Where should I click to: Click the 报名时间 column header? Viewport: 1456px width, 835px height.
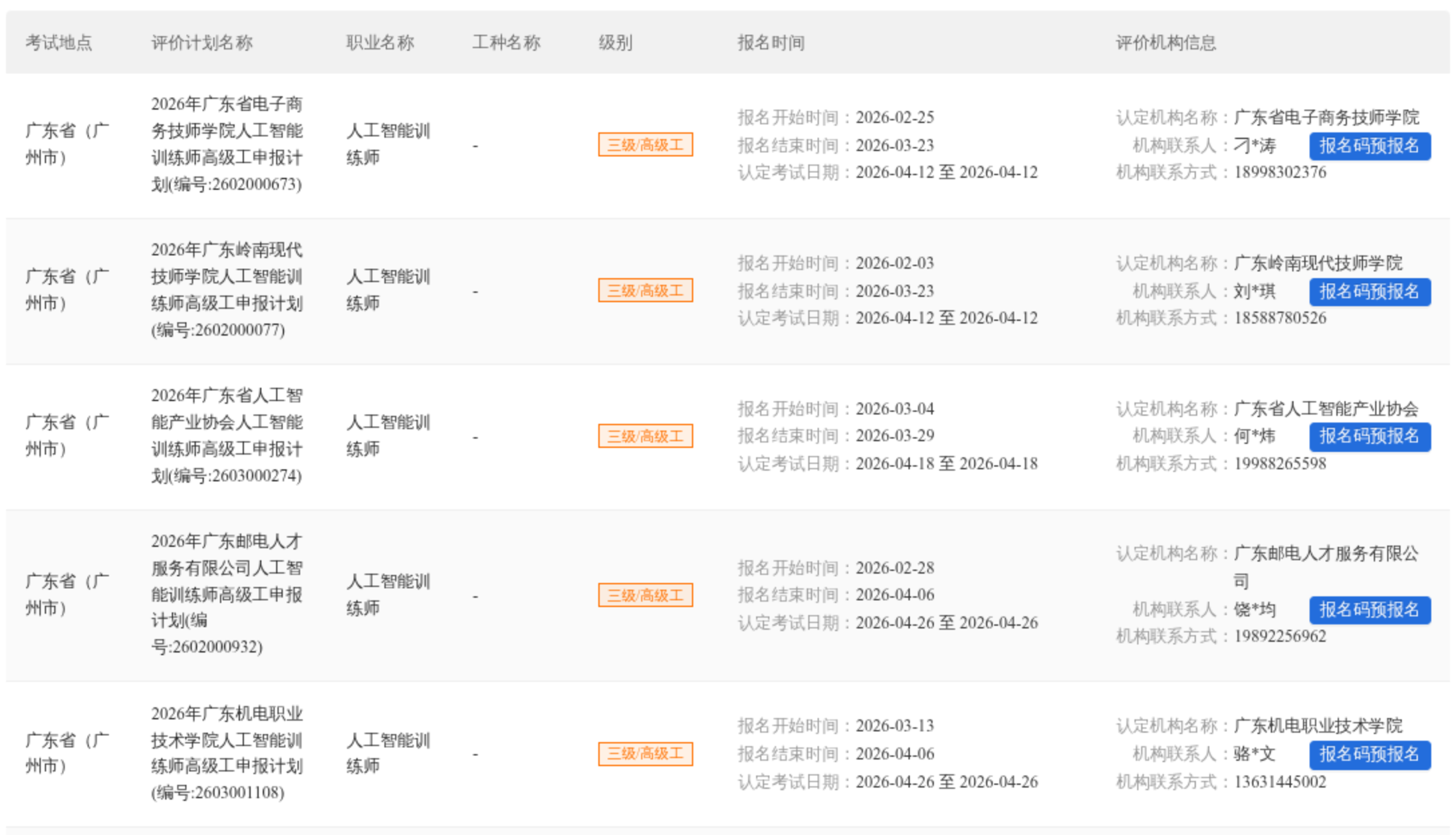tap(771, 43)
